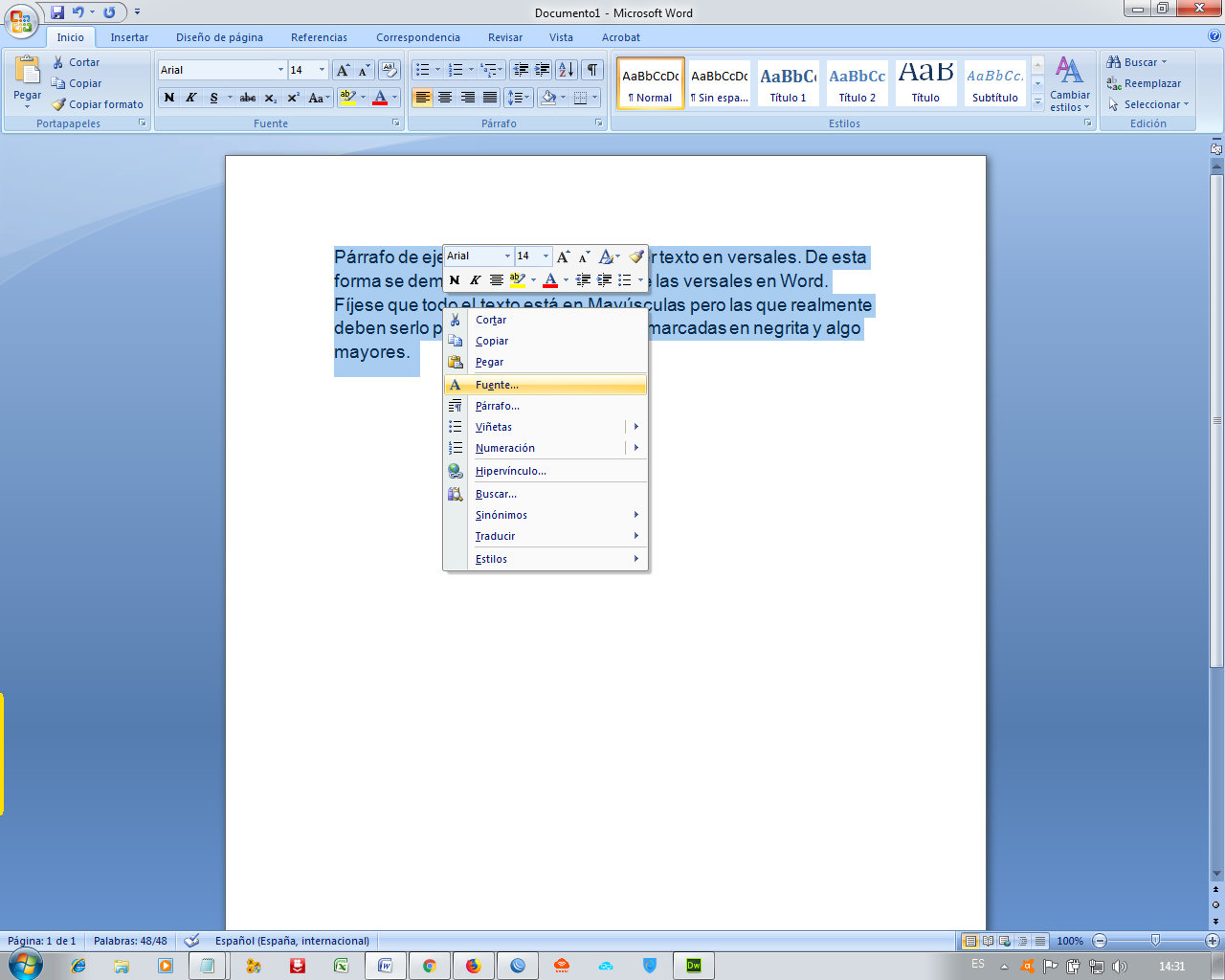Choose Fuente... from the context menu

click(498, 385)
